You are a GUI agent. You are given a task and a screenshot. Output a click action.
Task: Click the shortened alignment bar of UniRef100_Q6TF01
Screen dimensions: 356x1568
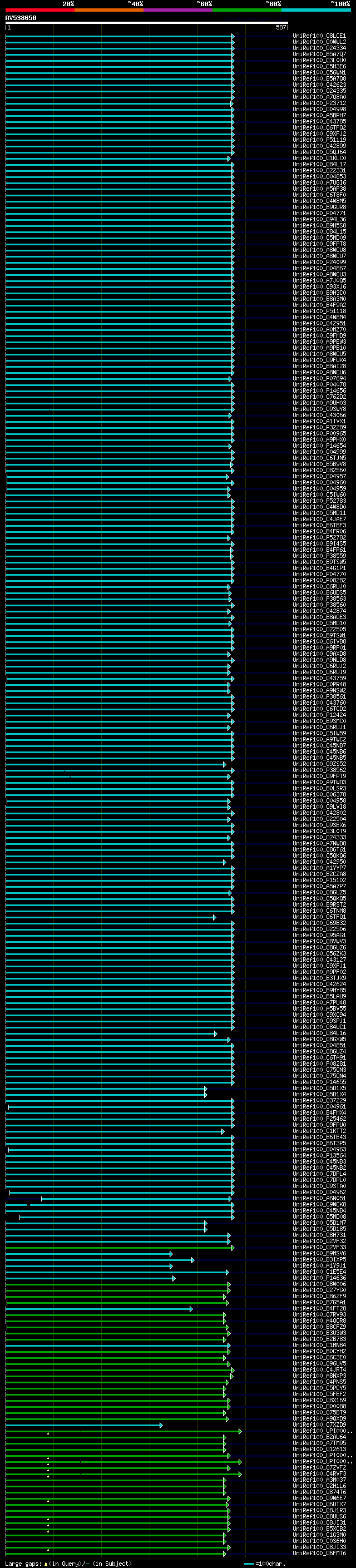pyautogui.click(x=110, y=917)
